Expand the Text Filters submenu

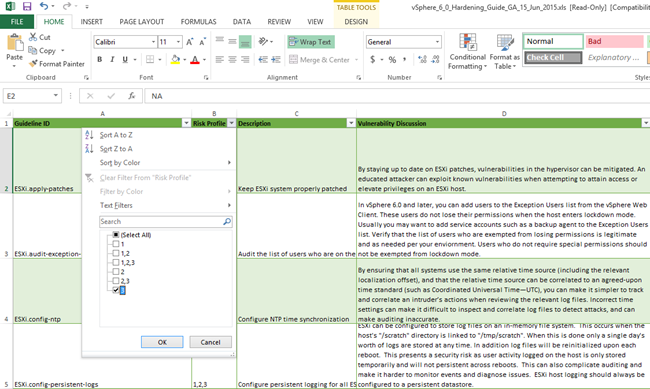(158, 205)
